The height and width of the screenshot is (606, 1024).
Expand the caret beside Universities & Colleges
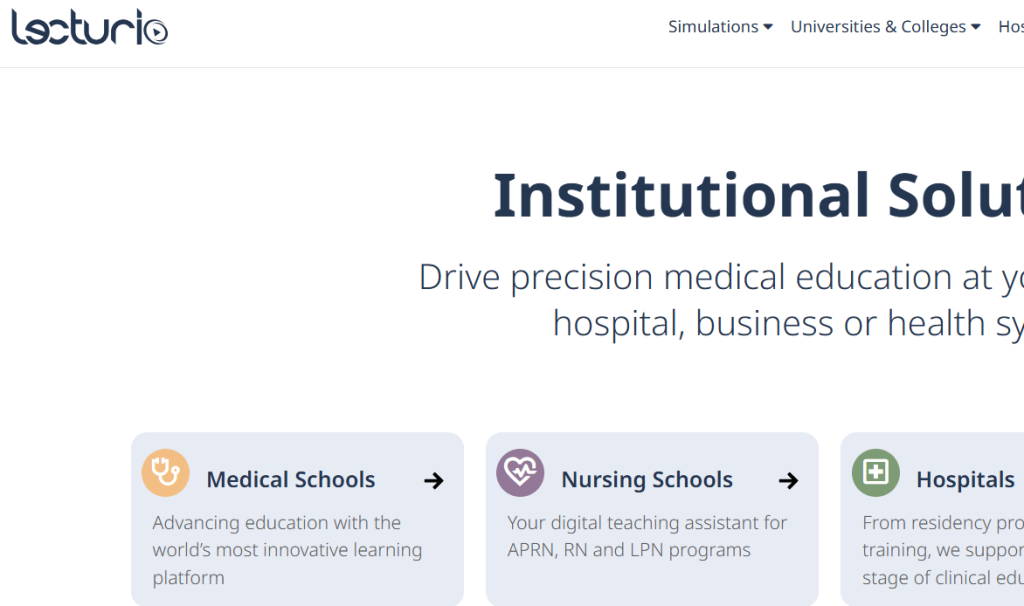pyautogui.click(x=976, y=27)
